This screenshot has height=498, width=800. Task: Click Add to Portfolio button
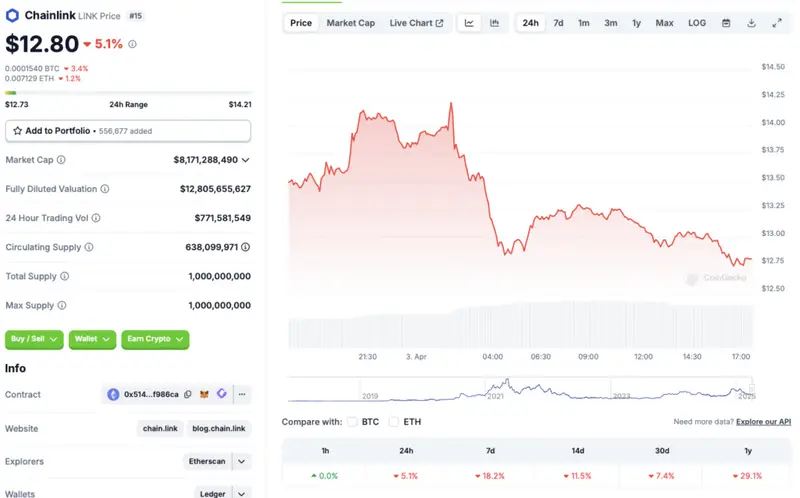pos(128,131)
